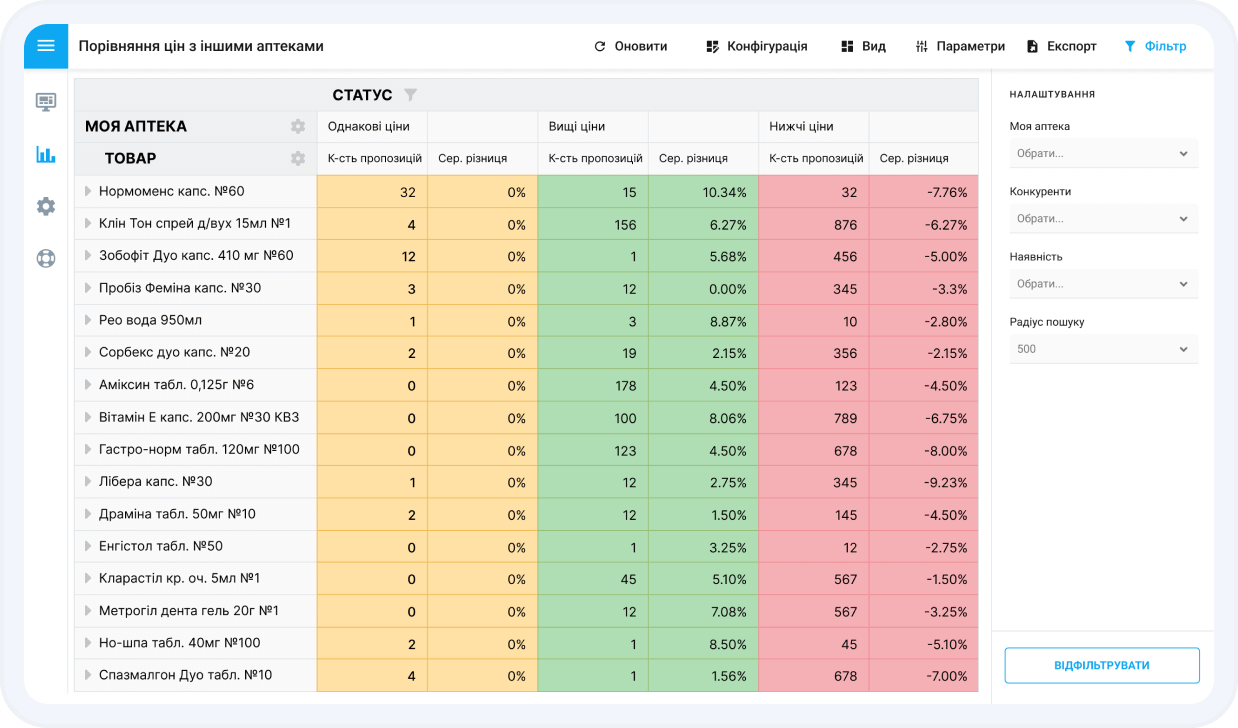This screenshot has width=1238, height=728.
Task: Open the hamburger menu
Action: (x=46, y=46)
